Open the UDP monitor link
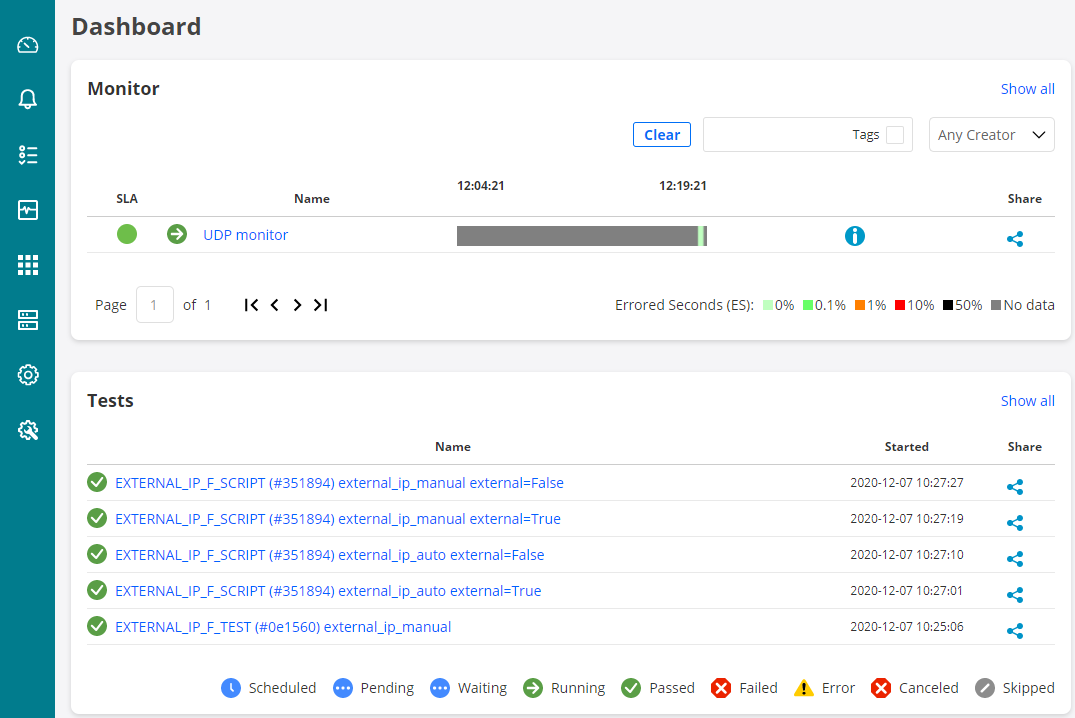 pos(245,235)
